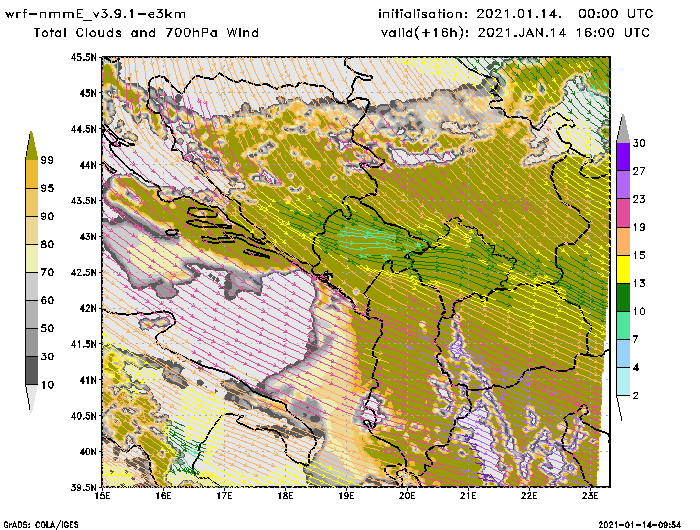Click the 22E longitude label
This screenshot has height=530, width=700.
tap(529, 496)
